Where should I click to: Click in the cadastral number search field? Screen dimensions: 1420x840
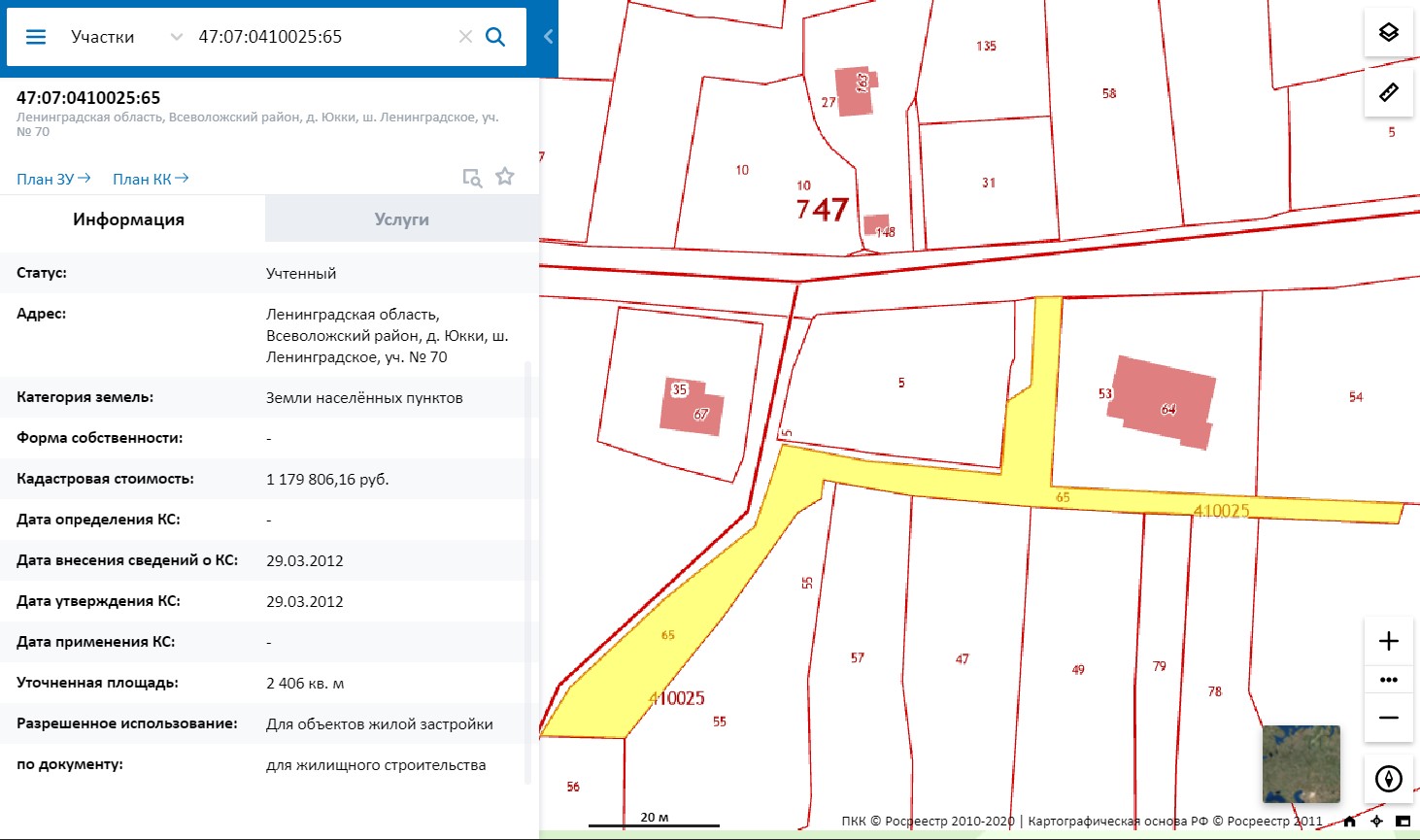(321, 37)
